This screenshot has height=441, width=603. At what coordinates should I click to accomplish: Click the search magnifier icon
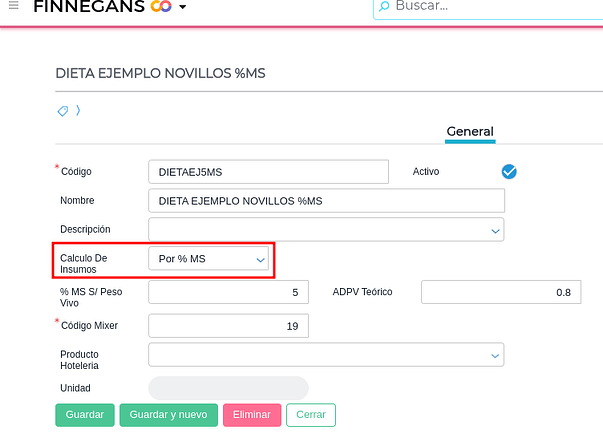pyautogui.click(x=384, y=7)
